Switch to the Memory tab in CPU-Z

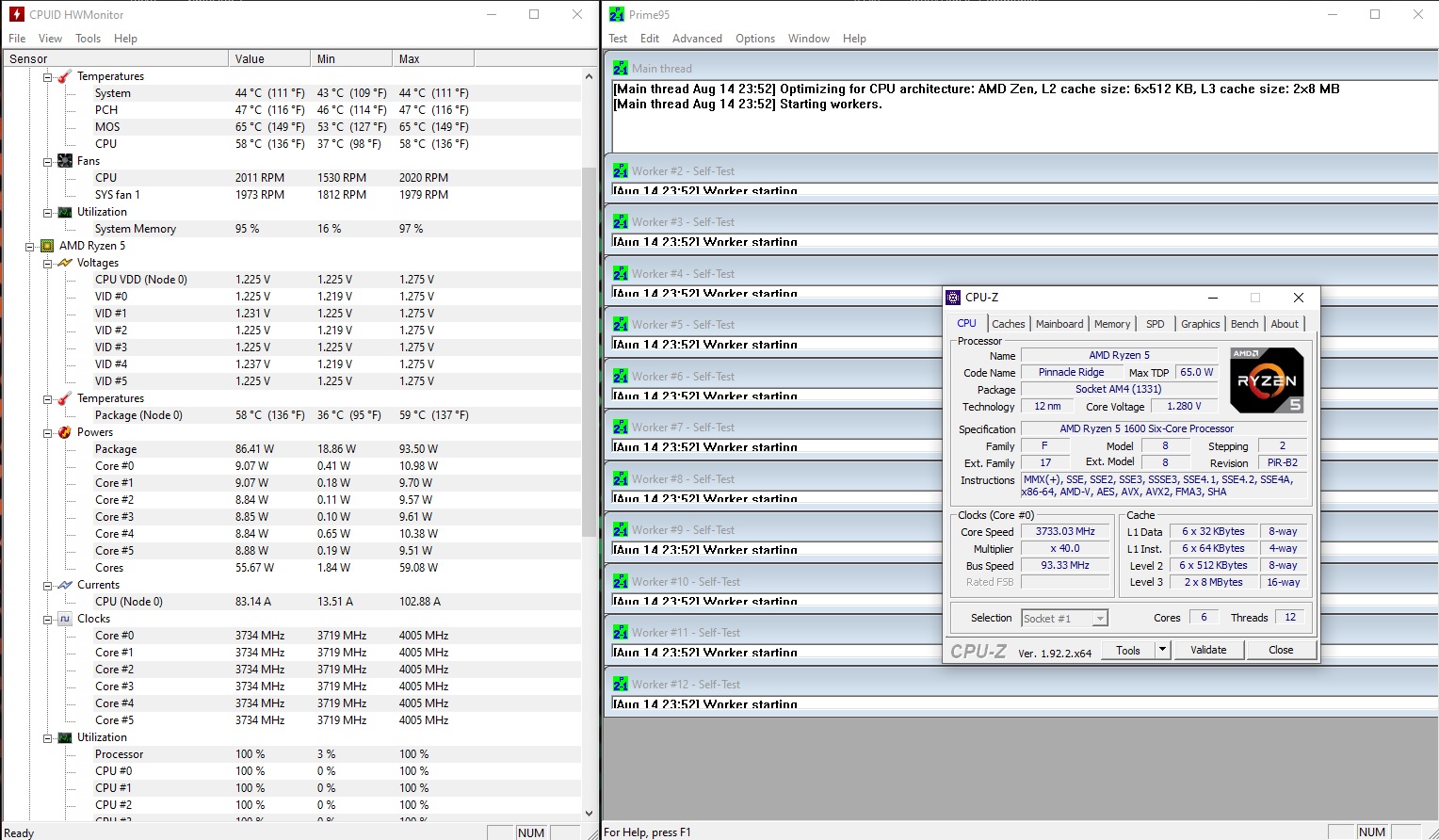(x=1111, y=324)
